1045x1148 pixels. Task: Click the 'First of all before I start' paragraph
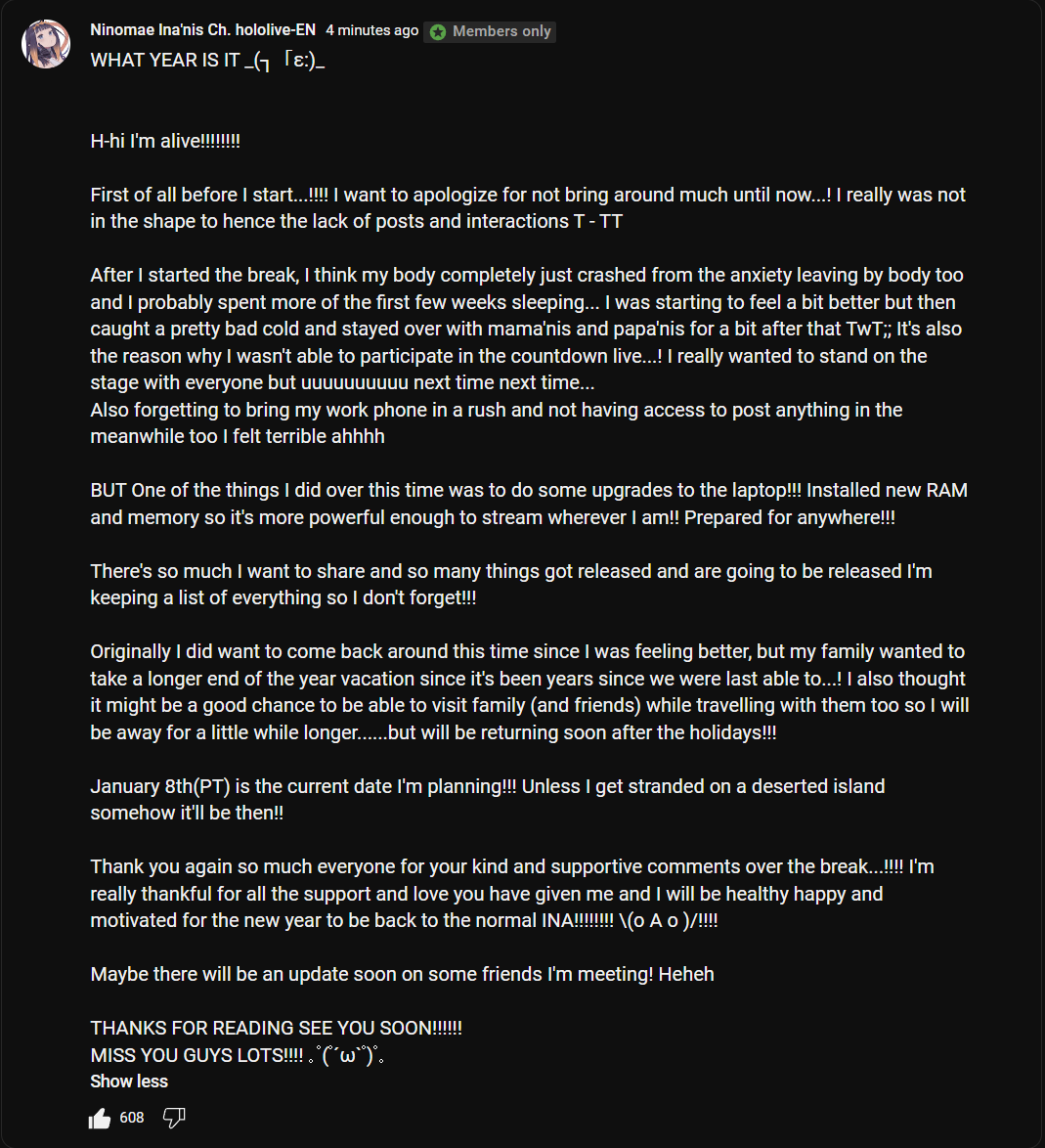(528, 208)
